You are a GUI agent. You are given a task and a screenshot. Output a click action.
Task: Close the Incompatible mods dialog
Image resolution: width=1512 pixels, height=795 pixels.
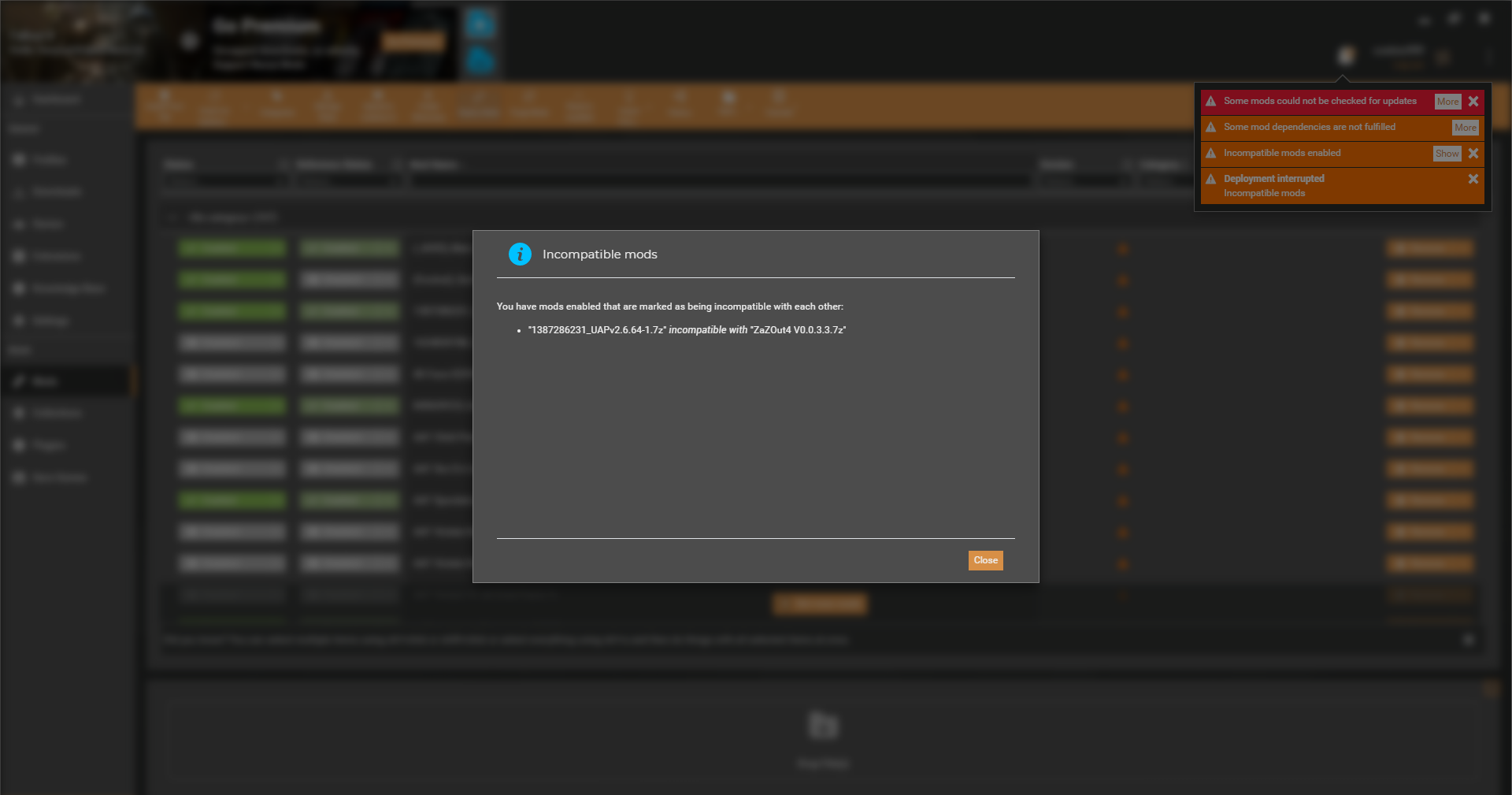coord(985,560)
